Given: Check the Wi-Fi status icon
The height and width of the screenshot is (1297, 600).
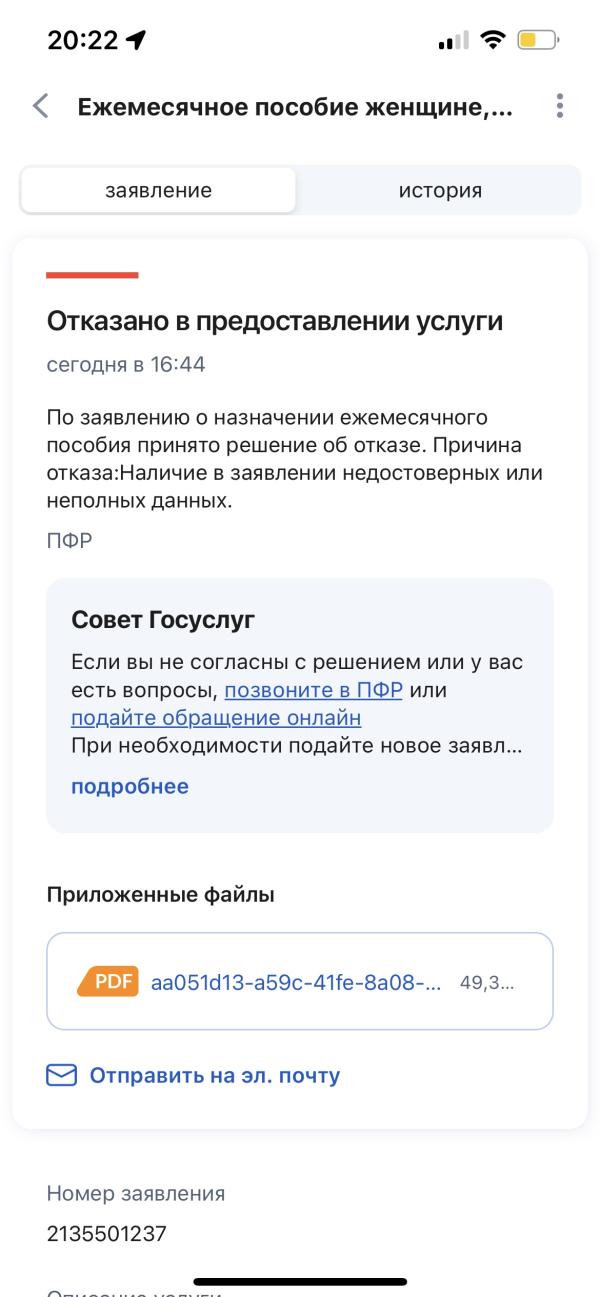Looking at the screenshot, I should [492, 42].
